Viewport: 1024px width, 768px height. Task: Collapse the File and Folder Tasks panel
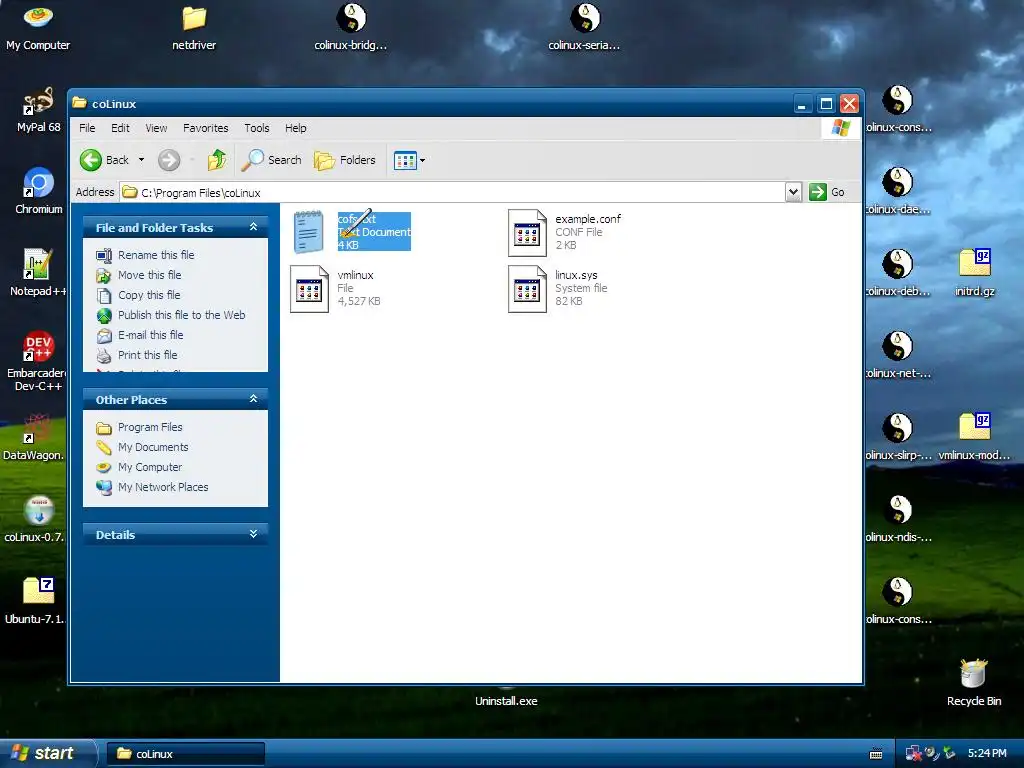(253, 227)
